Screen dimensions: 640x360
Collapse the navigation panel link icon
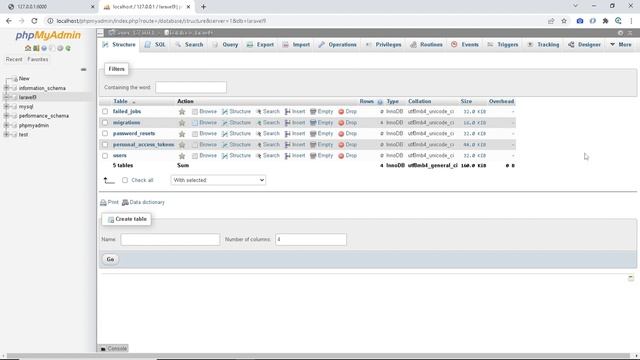(83, 69)
